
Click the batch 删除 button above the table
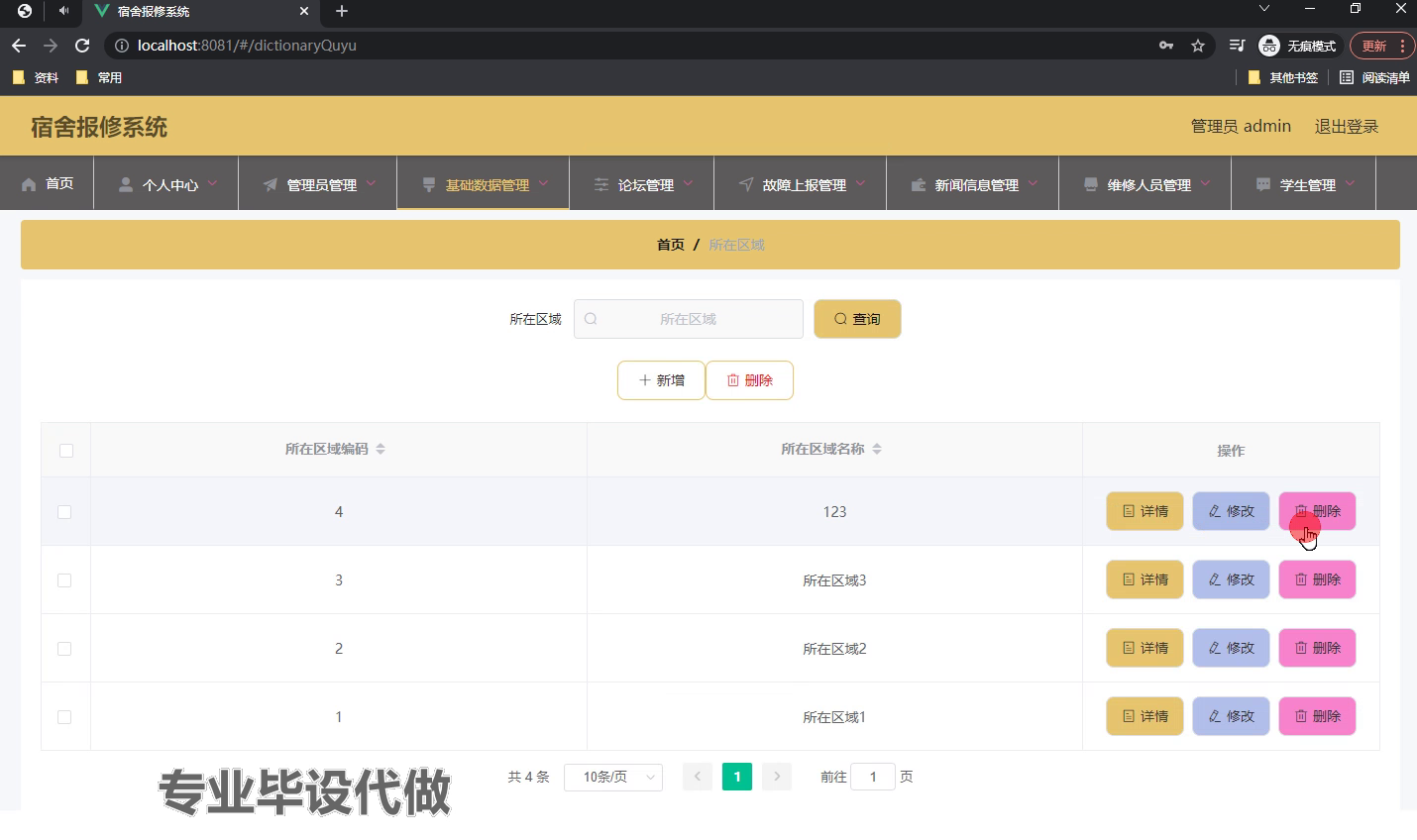(749, 380)
